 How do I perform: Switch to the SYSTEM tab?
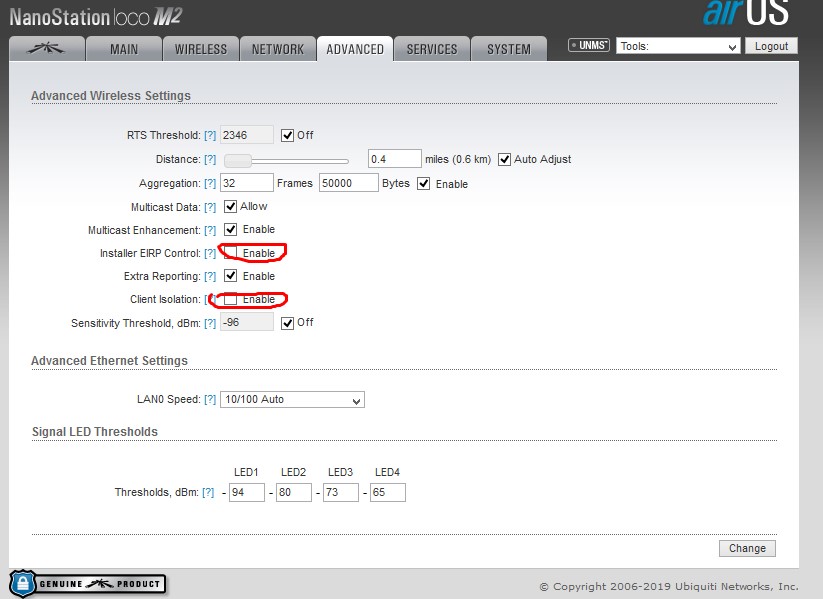(509, 49)
